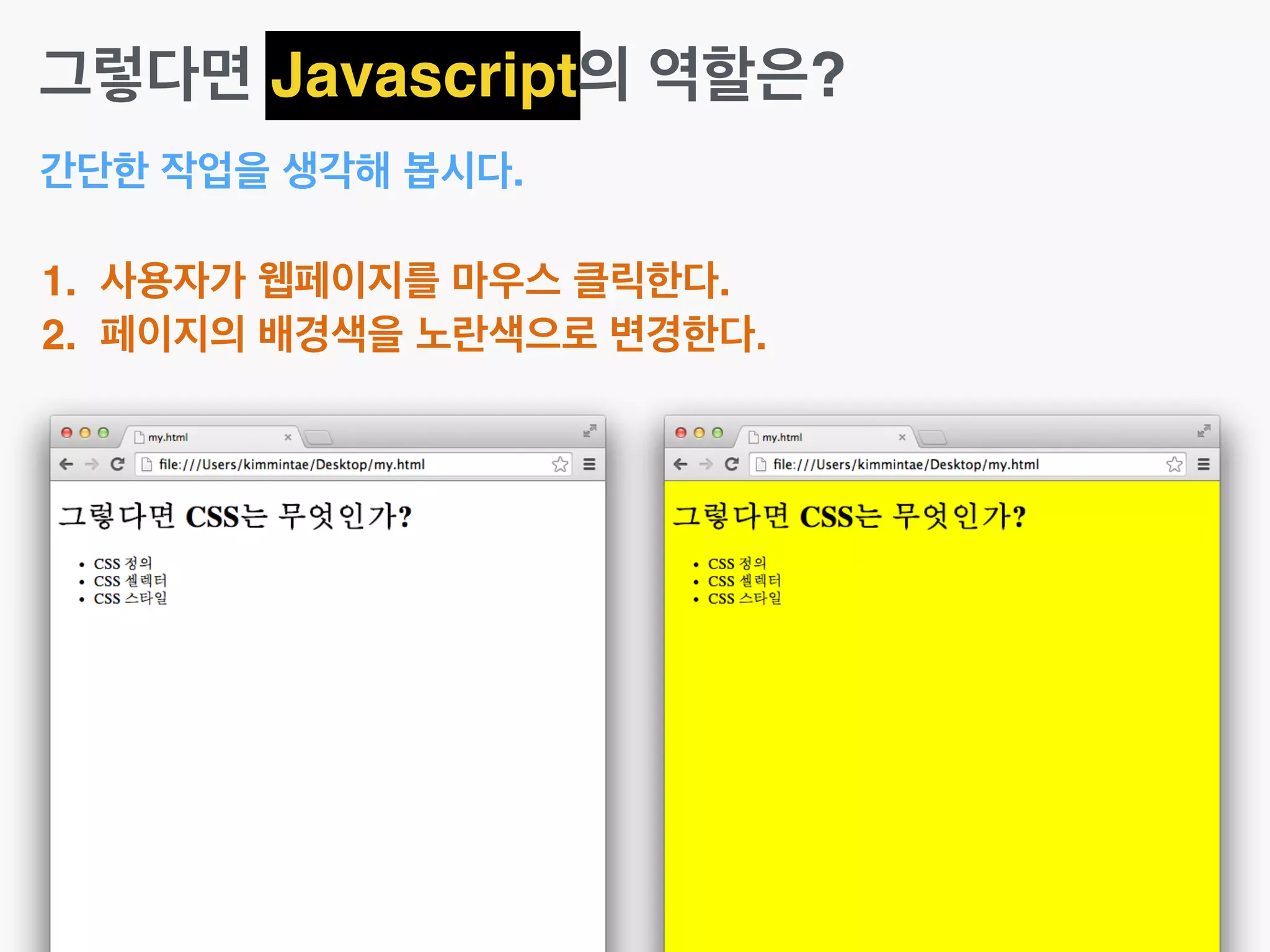The height and width of the screenshot is (952, 1270).
Task: Open a new tab in the left browser
Action: [x=319, y=438]
